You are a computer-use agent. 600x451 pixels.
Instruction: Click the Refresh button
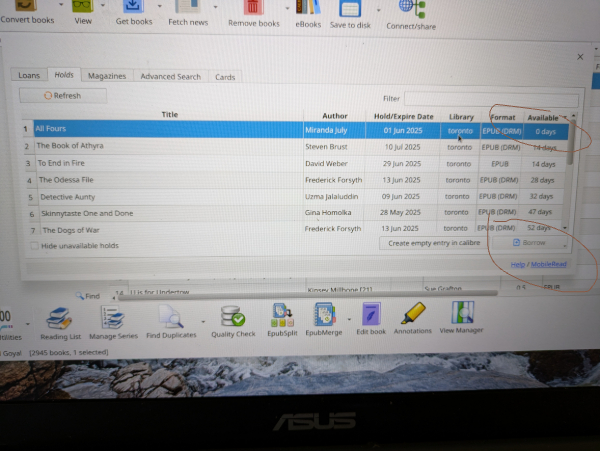pyautogui.click(x=63, y=96)
